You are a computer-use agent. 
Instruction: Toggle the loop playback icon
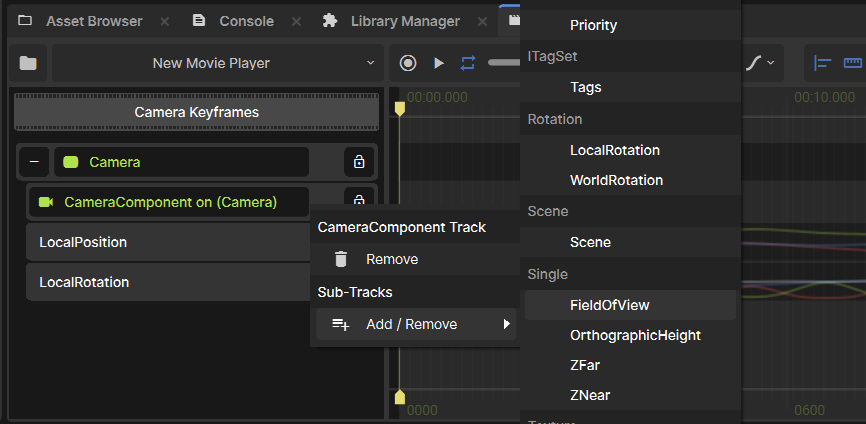[468, 63]
